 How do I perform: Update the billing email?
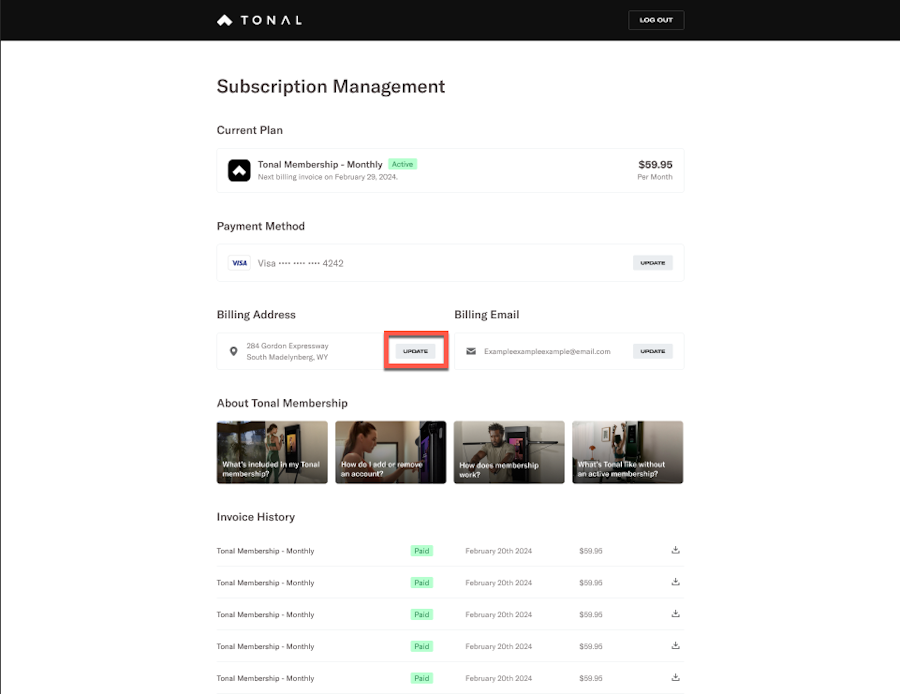point(653,351)
